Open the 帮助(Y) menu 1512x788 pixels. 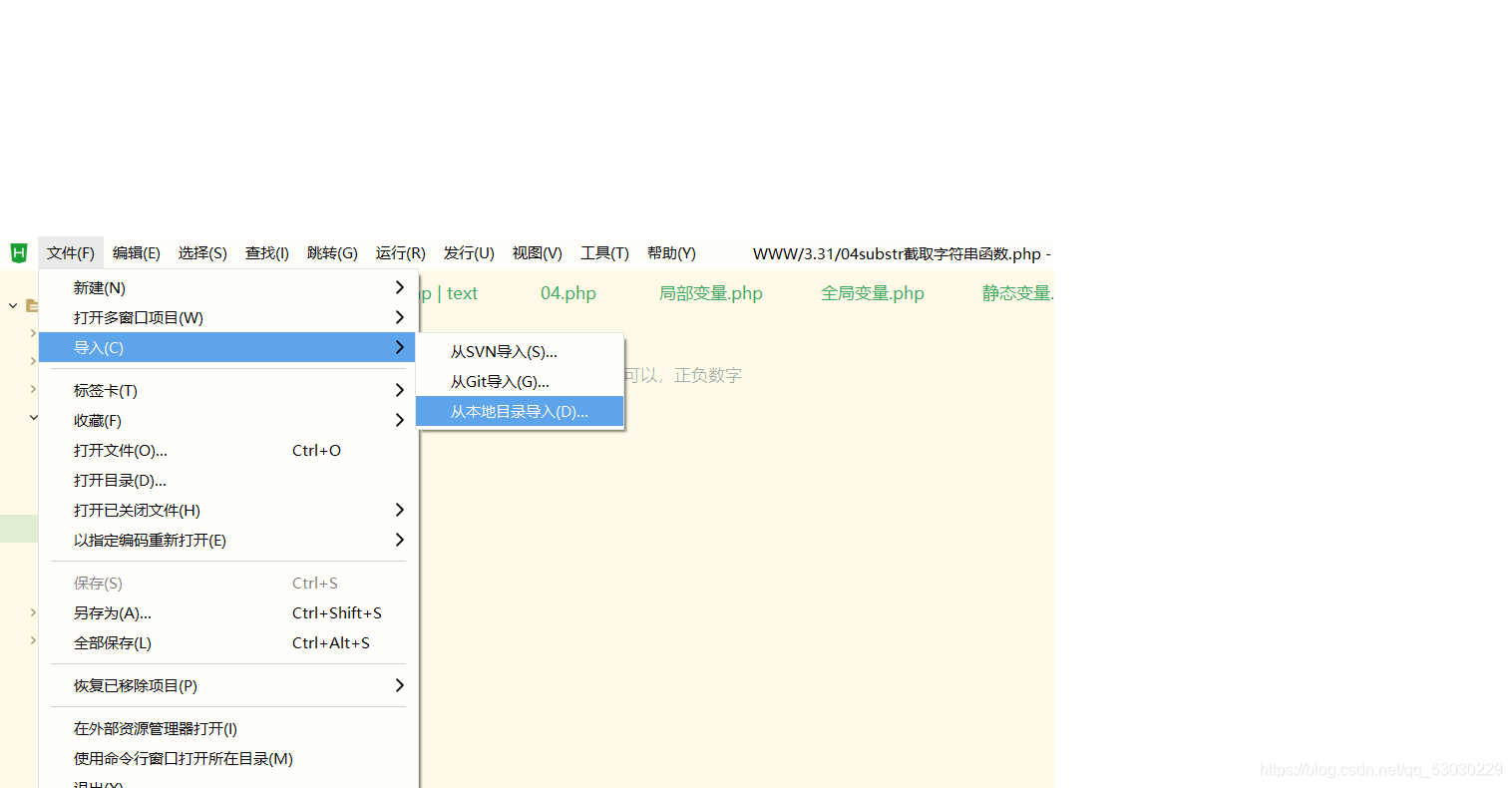pos(670,252)
